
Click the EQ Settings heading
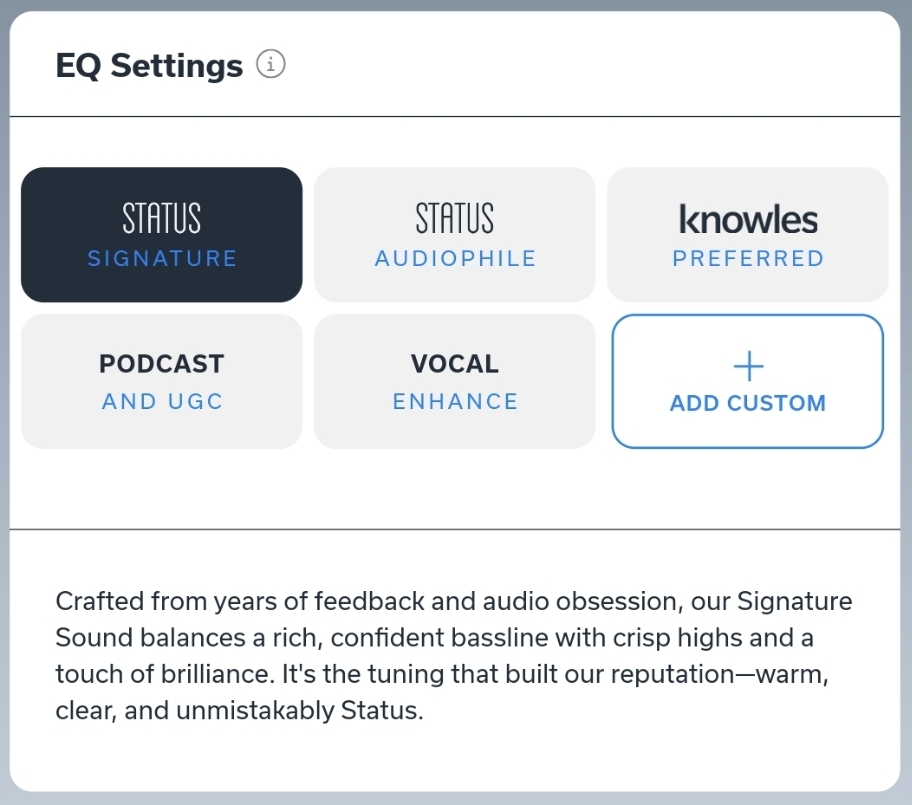click(149, 66)
